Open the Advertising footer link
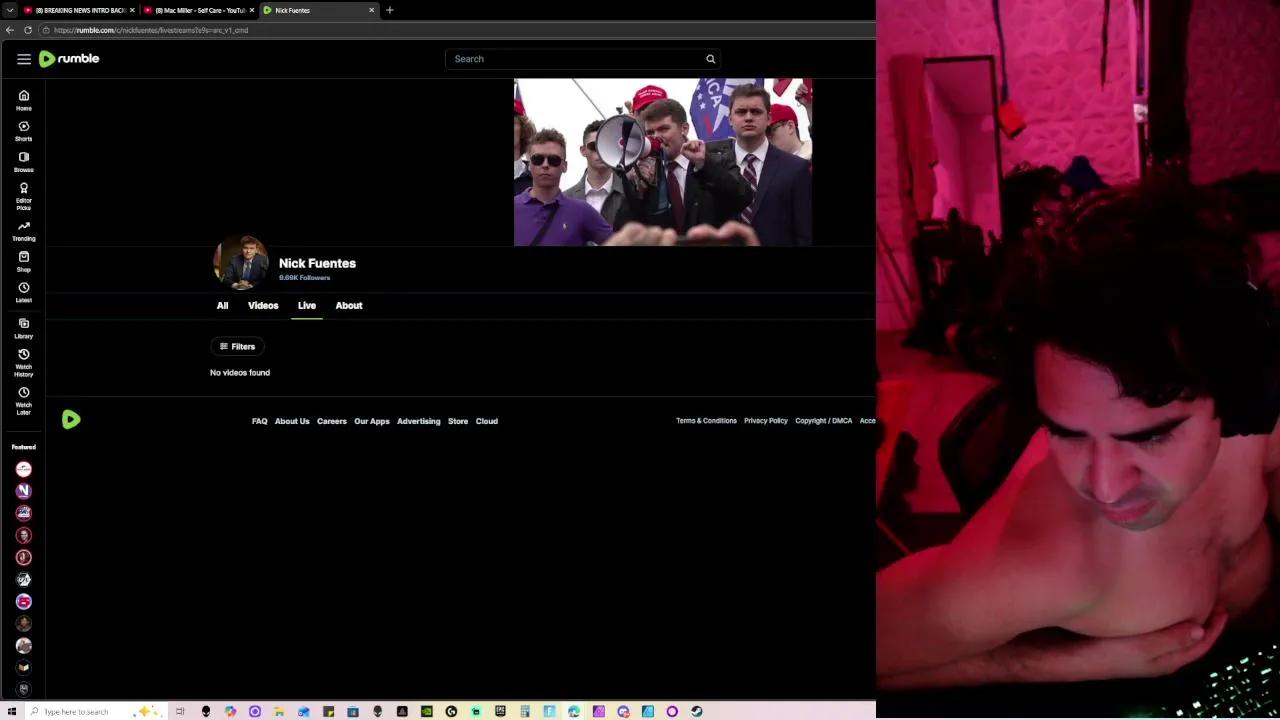This screenshot has height=720, width=1280. (418, 421)
